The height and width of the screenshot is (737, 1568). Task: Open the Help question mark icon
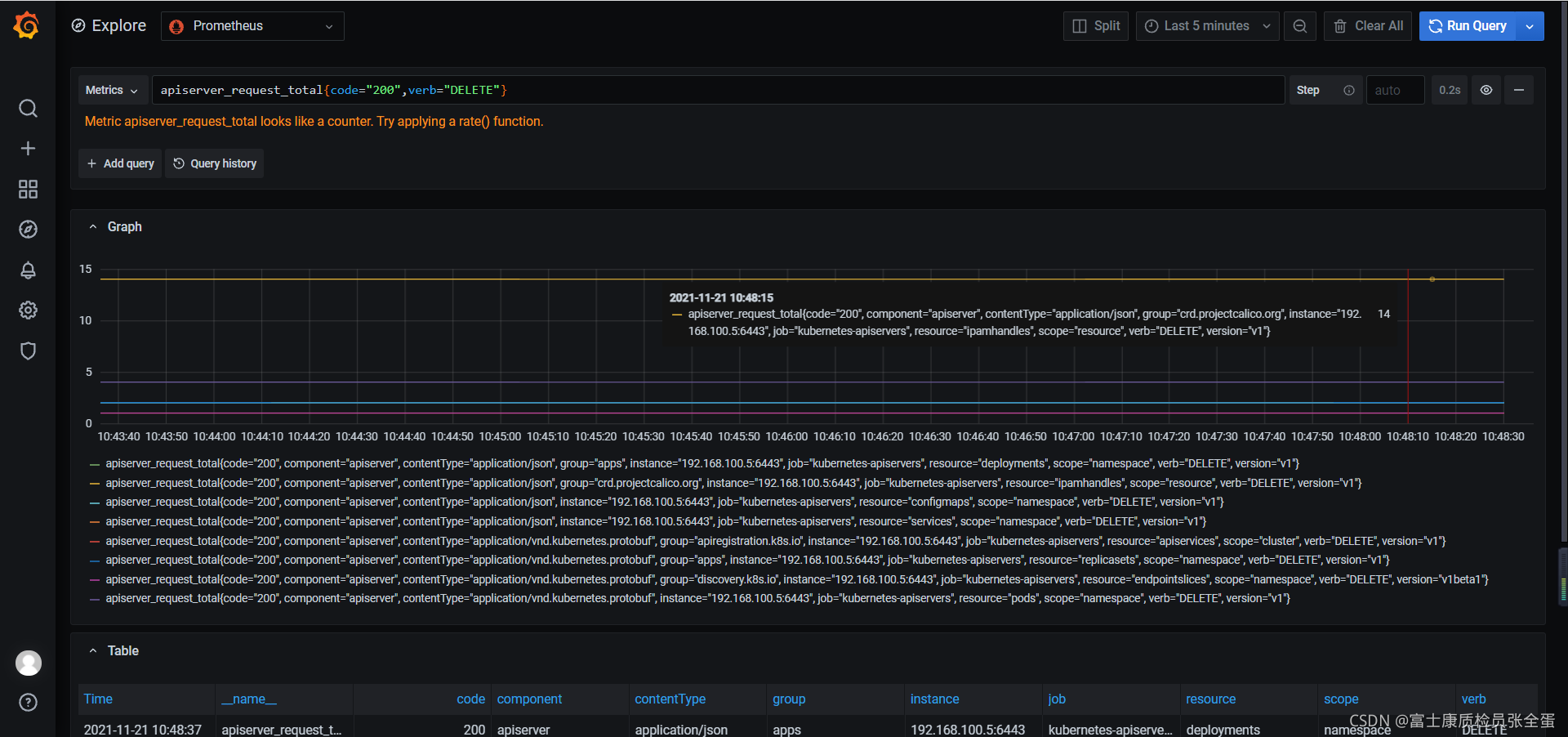pos(28,703)
